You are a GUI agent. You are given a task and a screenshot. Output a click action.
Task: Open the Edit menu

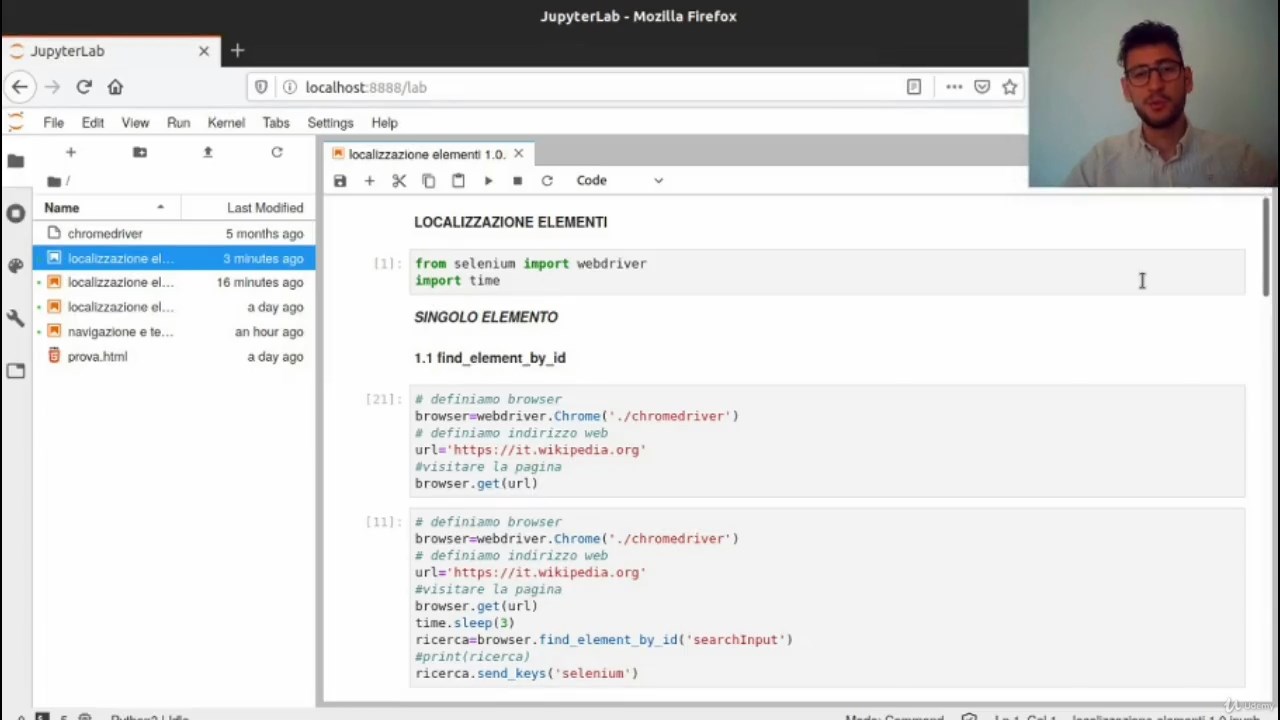pos(92,123)
